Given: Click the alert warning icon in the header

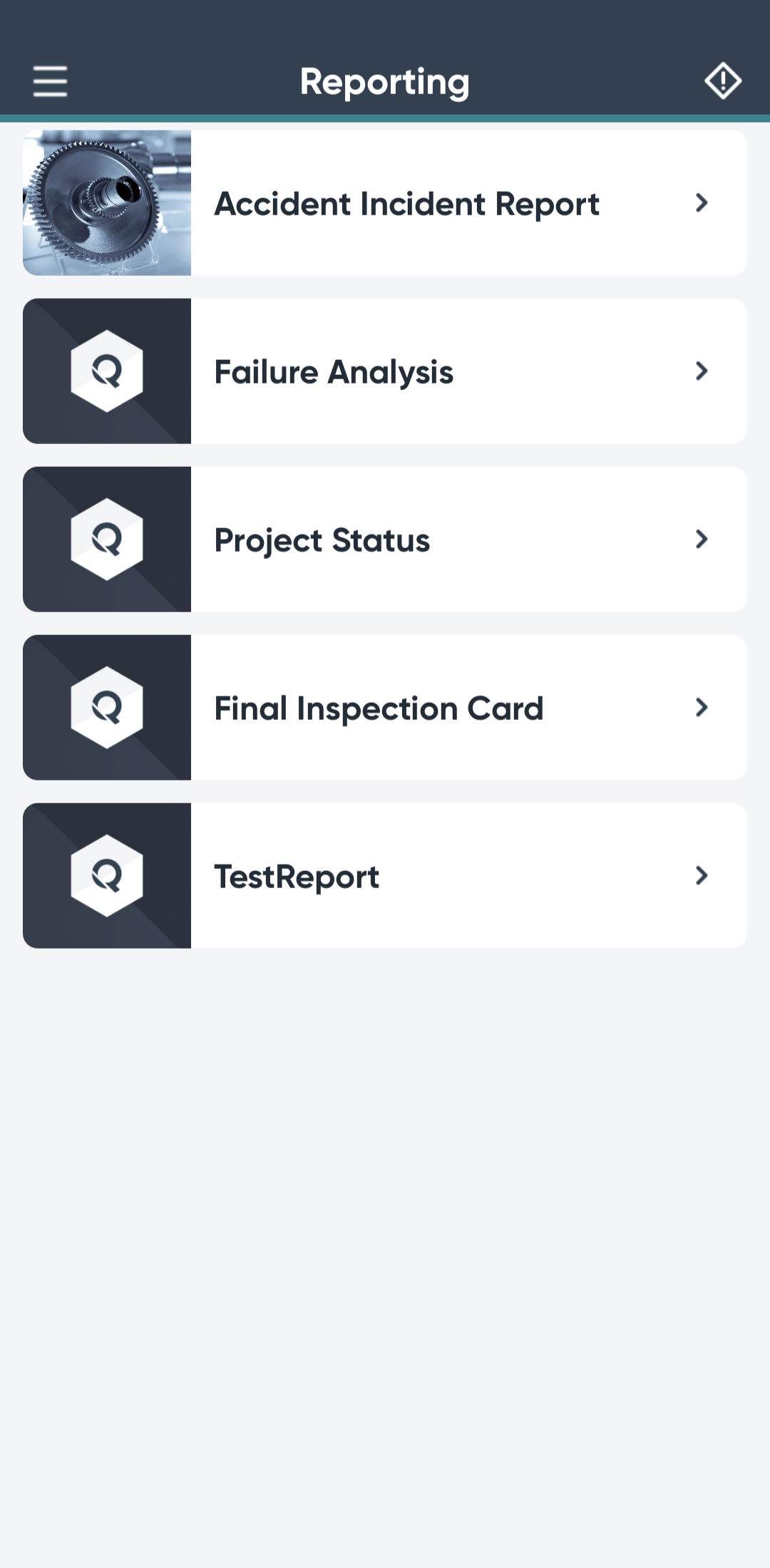Looking at the screenshot, I should click(x=722, y=81).
